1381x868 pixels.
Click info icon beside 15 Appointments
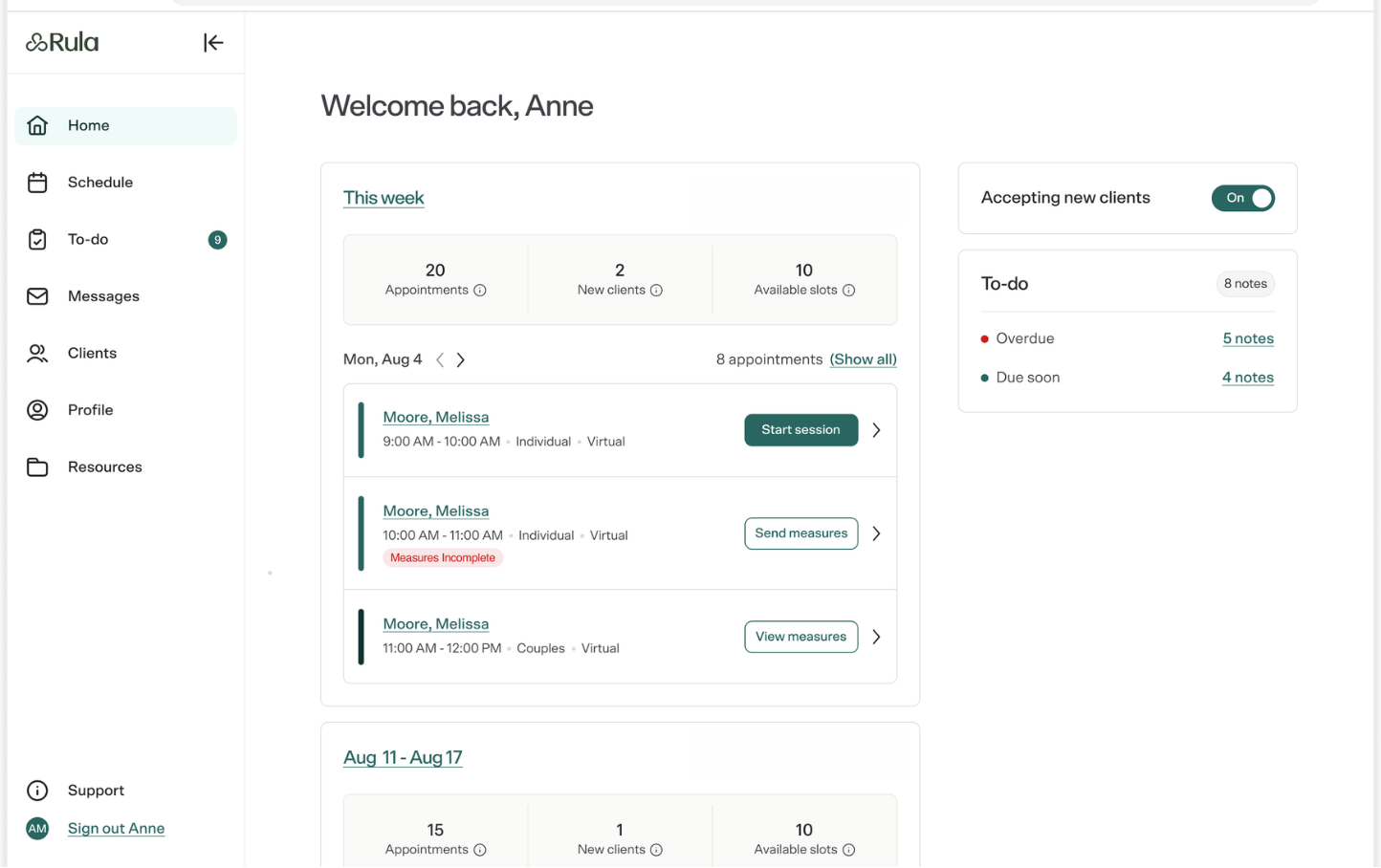pos(480,850)
